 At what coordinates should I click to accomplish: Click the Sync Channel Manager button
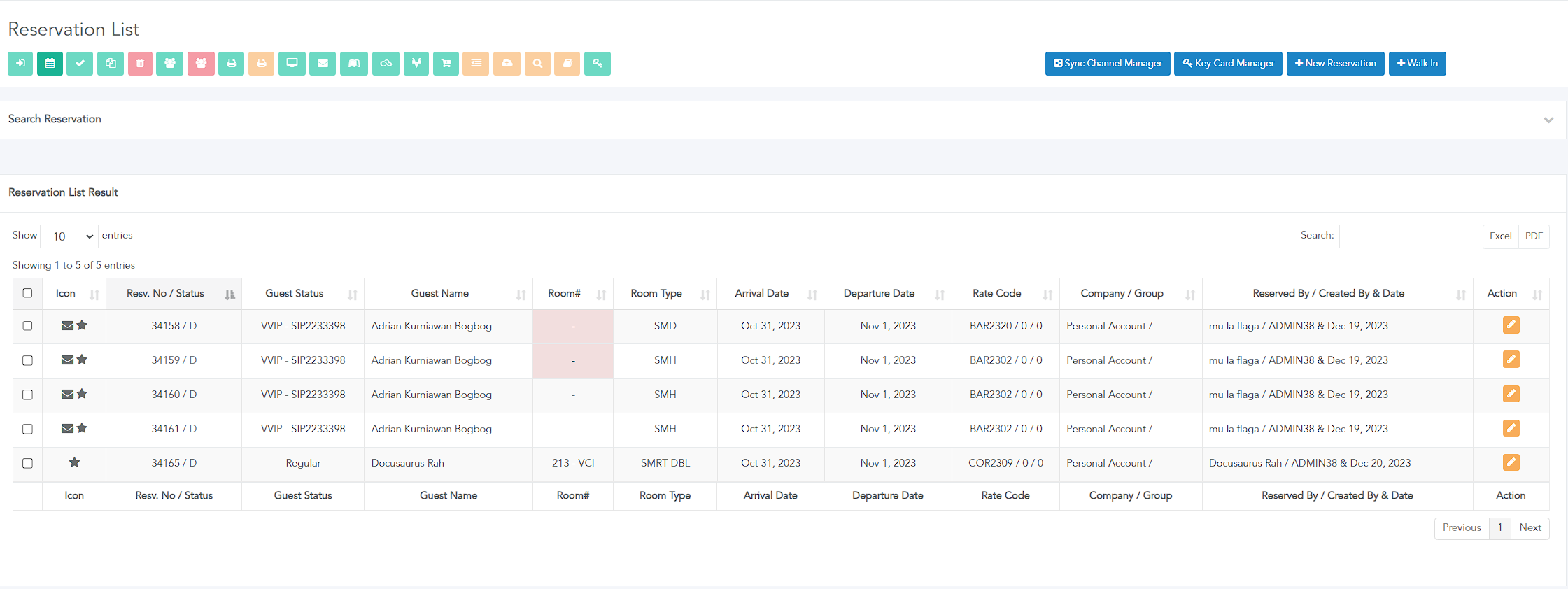pyautogui.click(x=1108, y=64)
